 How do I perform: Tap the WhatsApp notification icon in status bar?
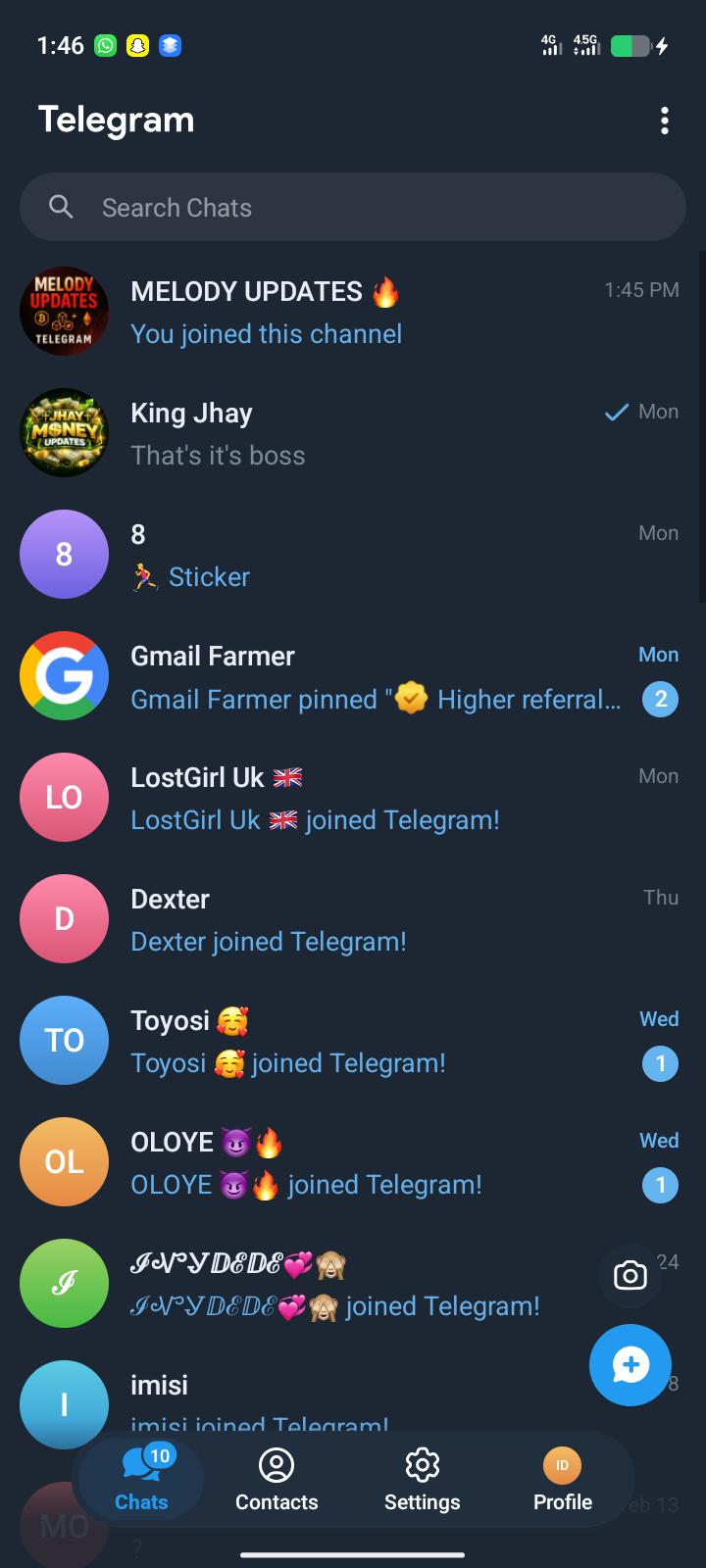(x=105, y=45)
